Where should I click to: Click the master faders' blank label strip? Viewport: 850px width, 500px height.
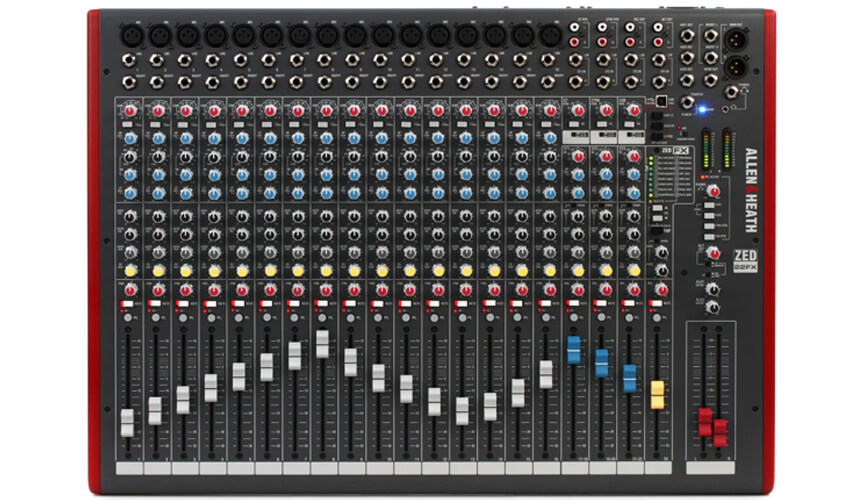point(710,468)
